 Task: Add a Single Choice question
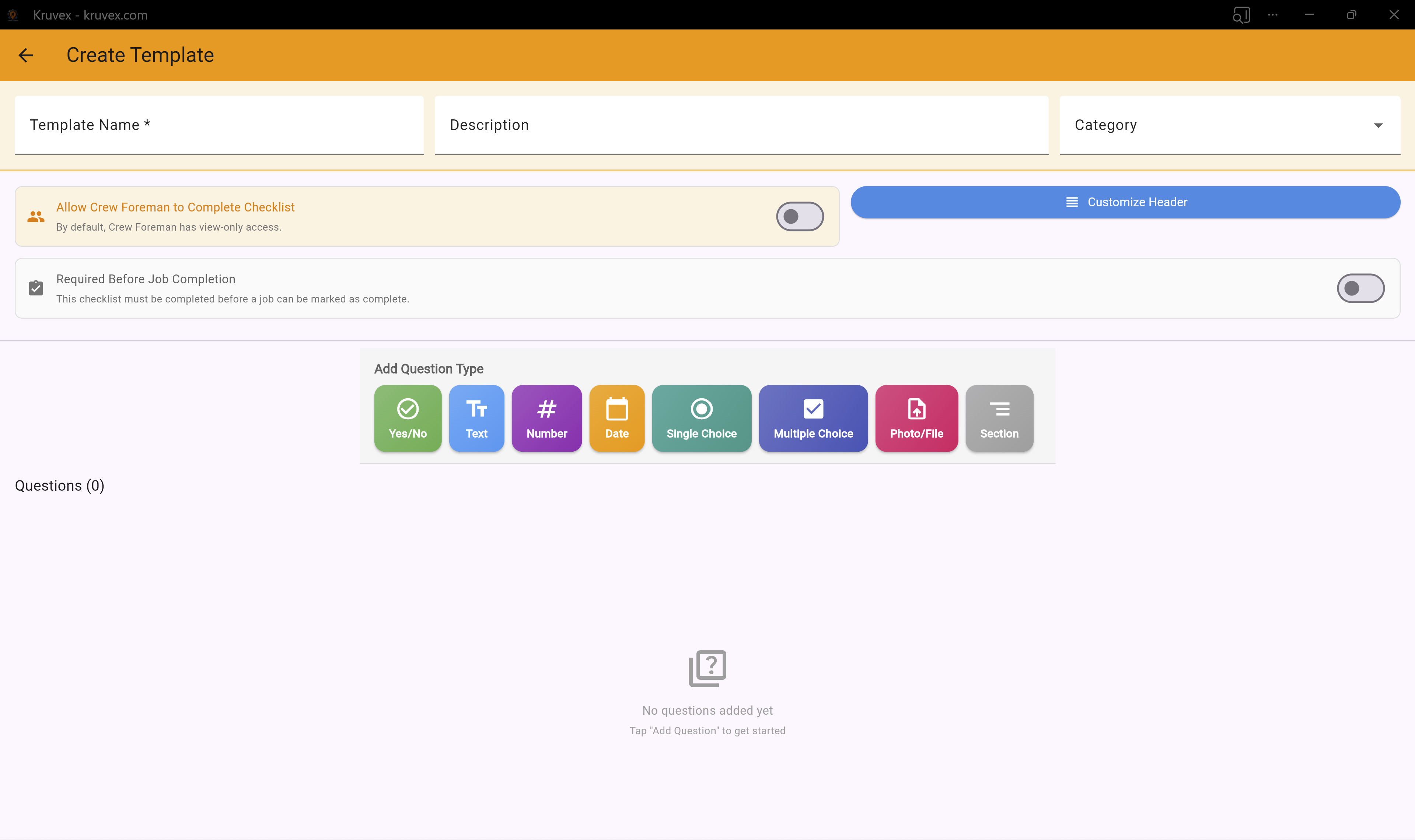coord(701,418)
